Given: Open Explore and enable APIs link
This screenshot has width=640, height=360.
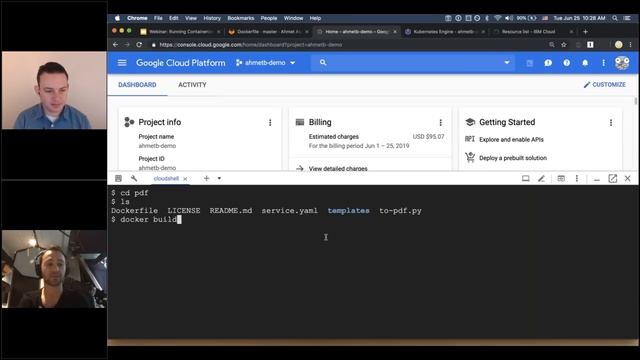Looking at the screenshot, I should pos(511,139).
